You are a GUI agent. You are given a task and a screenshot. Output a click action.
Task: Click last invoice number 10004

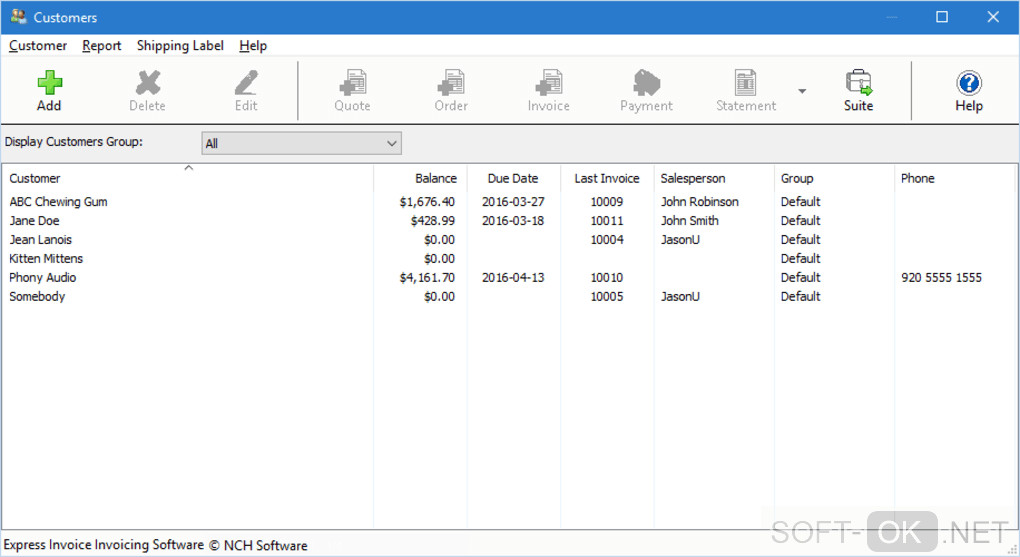click(x=607, y=239)
